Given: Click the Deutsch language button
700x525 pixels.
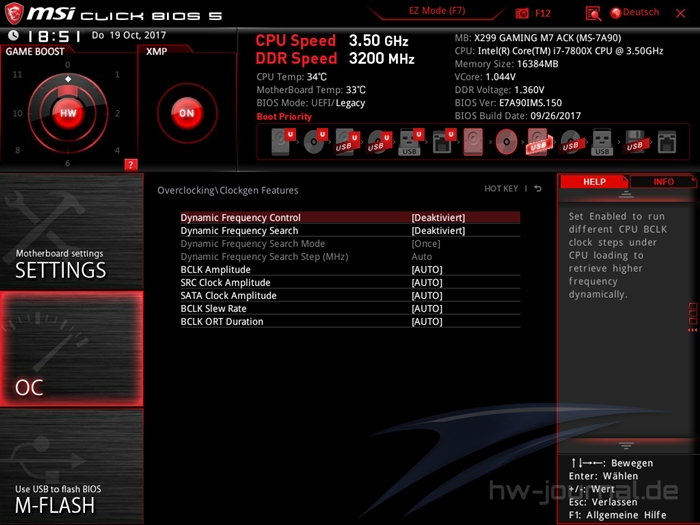Looking at the screenshot, I should [x=641, y=12].
